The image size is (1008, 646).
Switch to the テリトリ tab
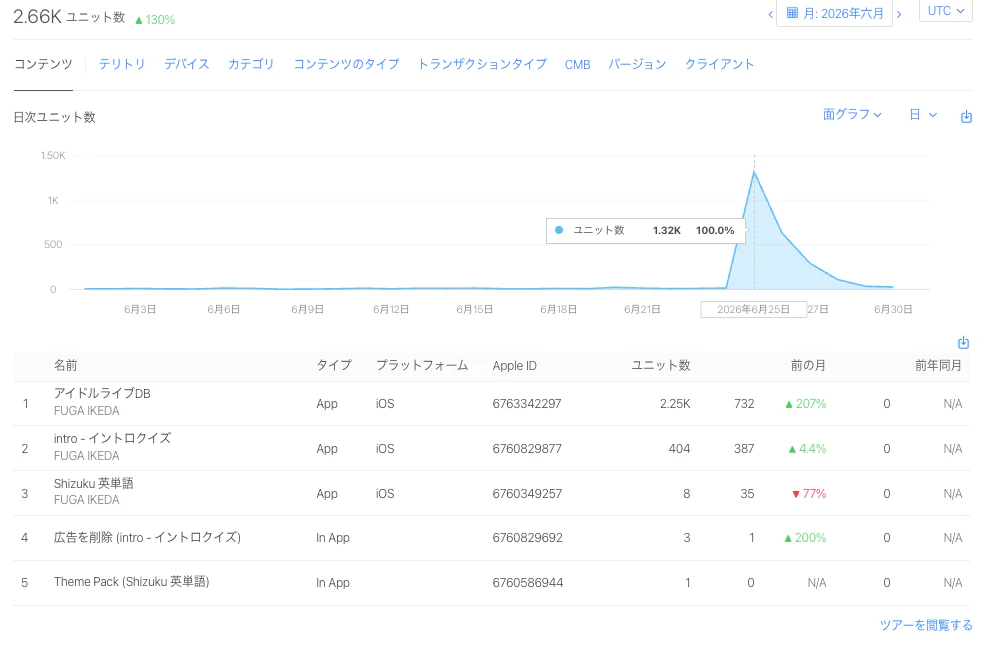coord(122,64)
